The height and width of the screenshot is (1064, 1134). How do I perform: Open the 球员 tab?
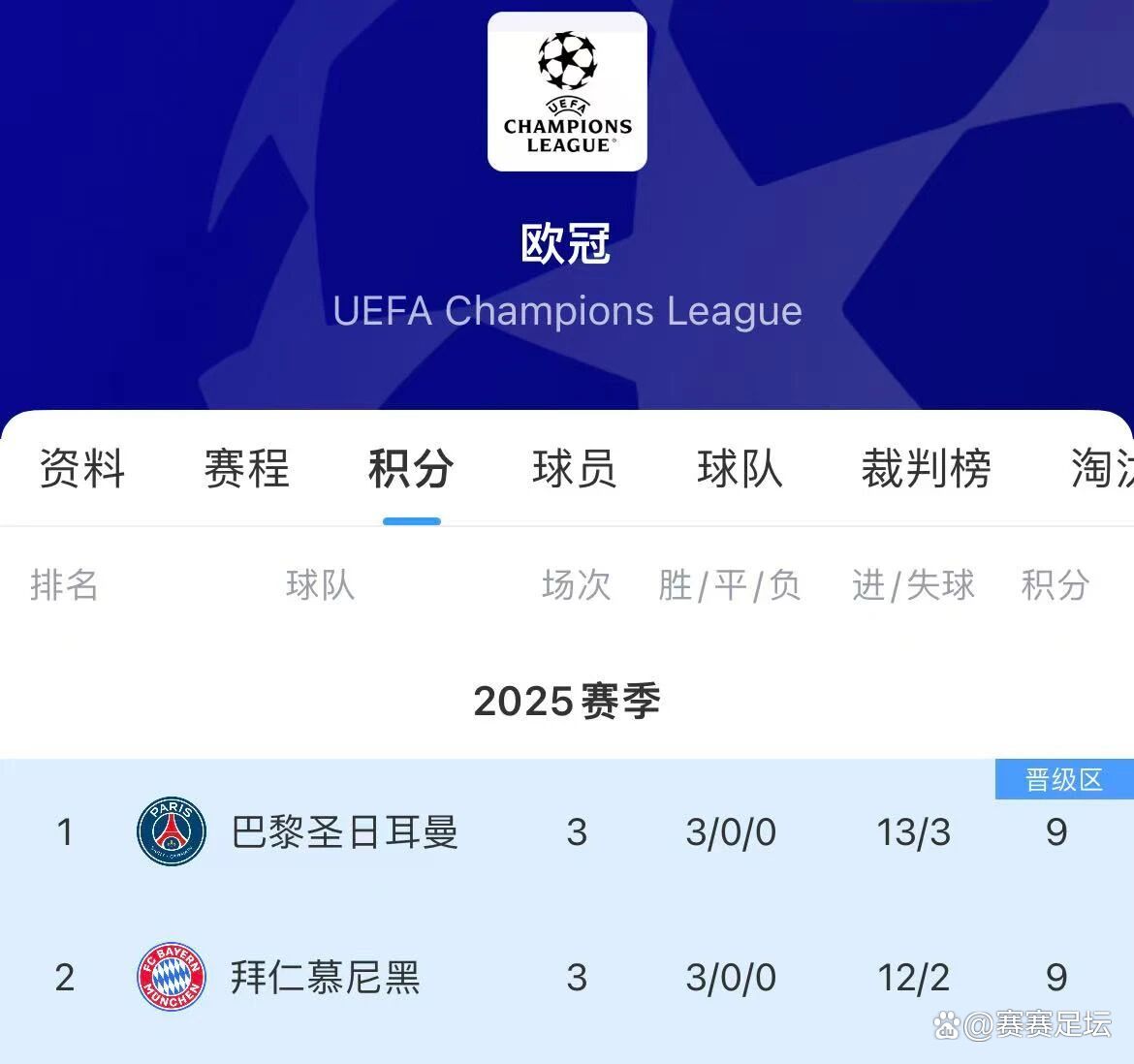click(575, 469)
